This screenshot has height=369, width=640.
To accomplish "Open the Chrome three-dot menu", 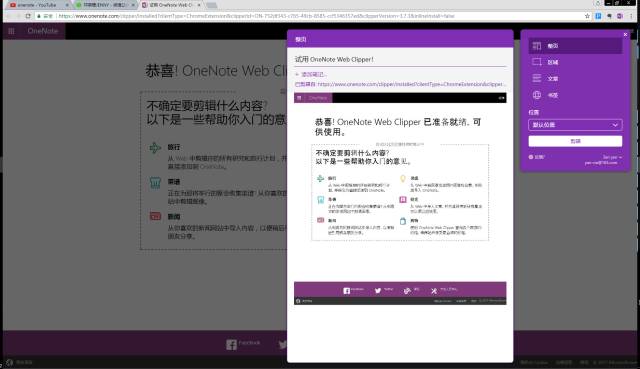I will click(631, 16).
